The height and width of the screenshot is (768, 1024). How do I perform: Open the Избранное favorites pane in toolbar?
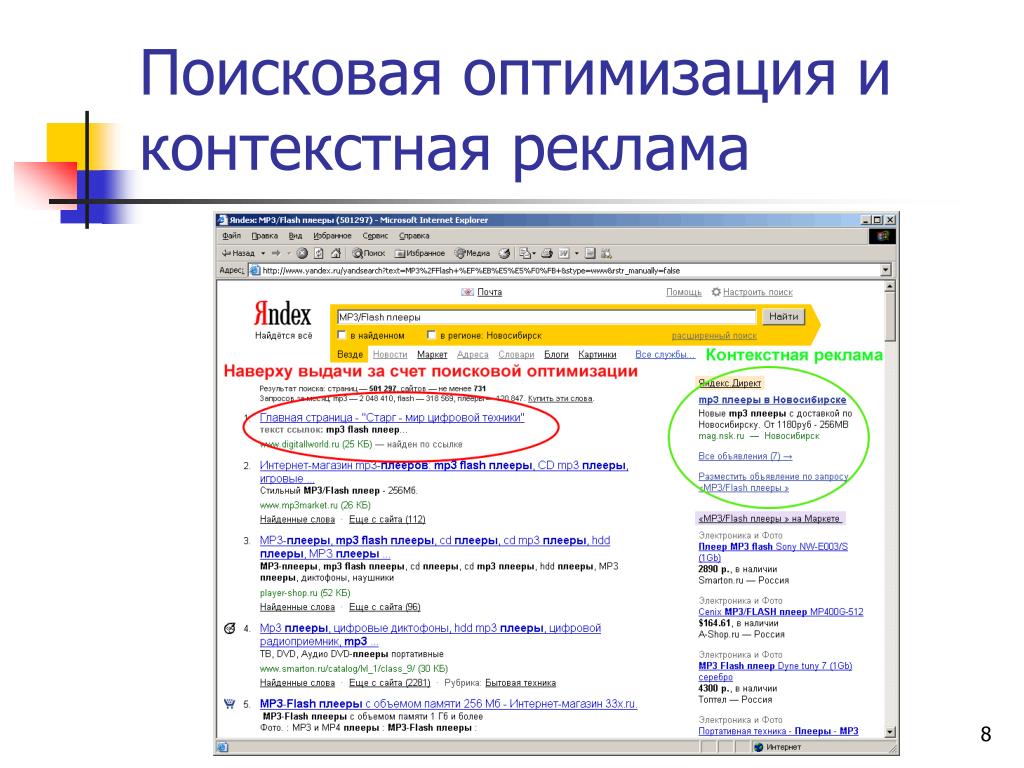(420, 253)
